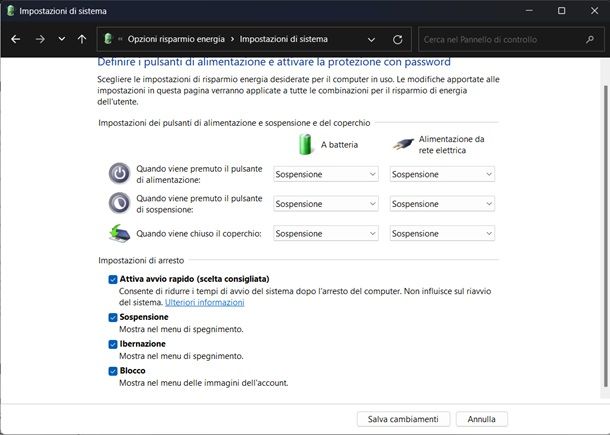The height and width of the screenshot is (435, 610).
Task: Click the power plug icon for 'Alimentazione da rete elettrica'
Action: tap(403, 144)
